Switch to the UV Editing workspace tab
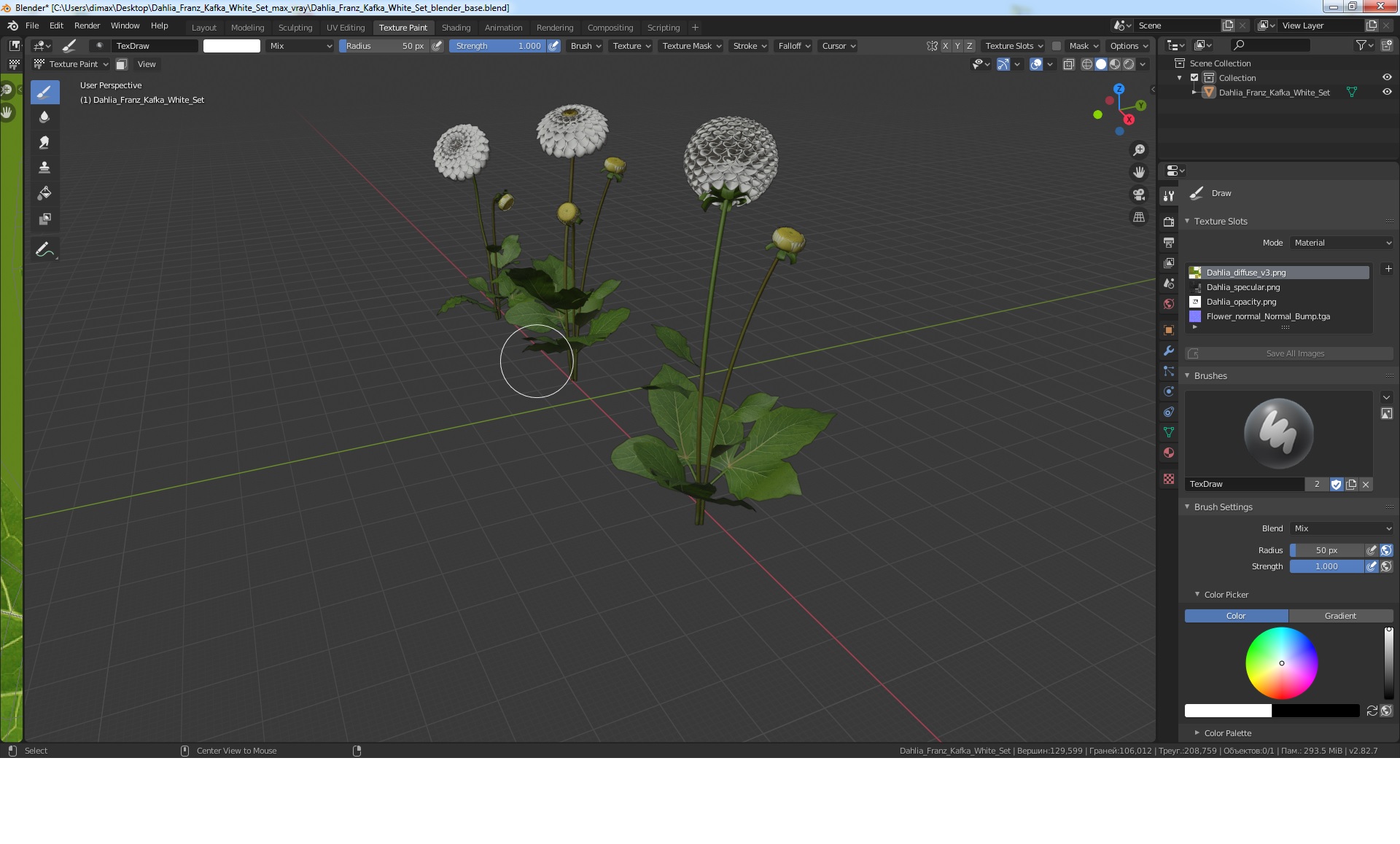The width and height of the screenshot is (1400, 844). (x=345, y=28)
